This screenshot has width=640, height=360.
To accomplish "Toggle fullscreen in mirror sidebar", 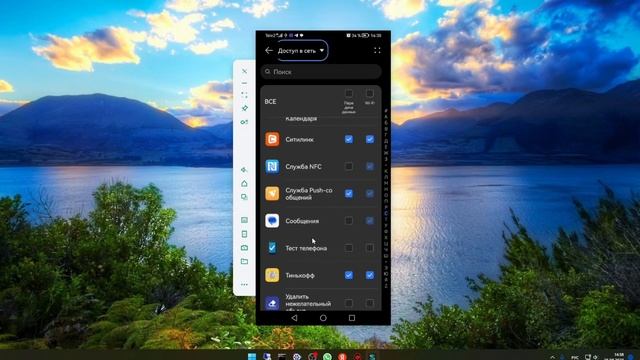I will [x=244, y=95].
